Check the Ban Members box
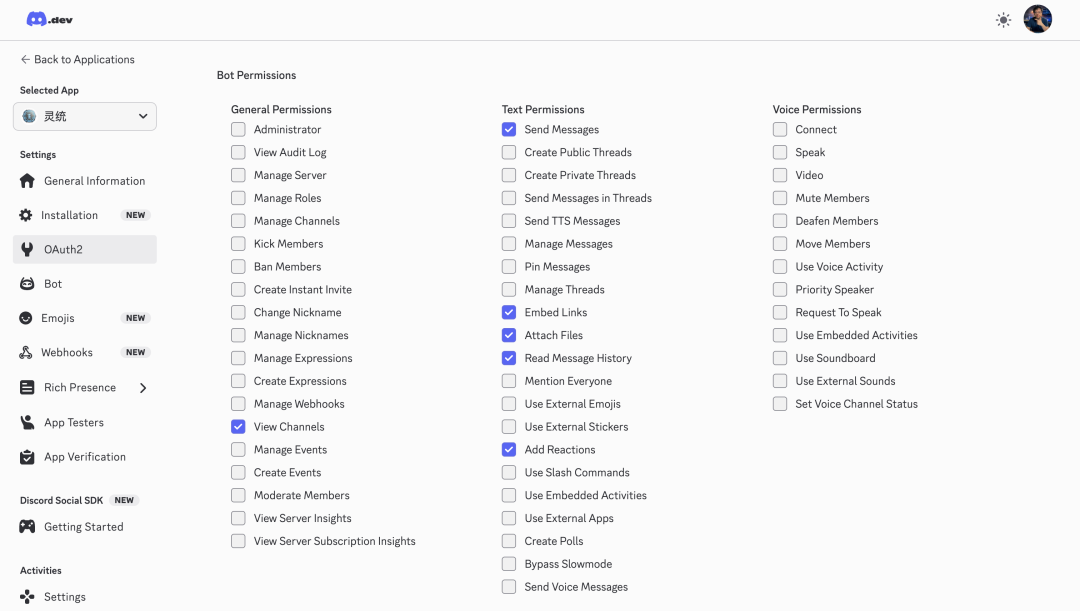1080x611 pixels. point(238,267)
